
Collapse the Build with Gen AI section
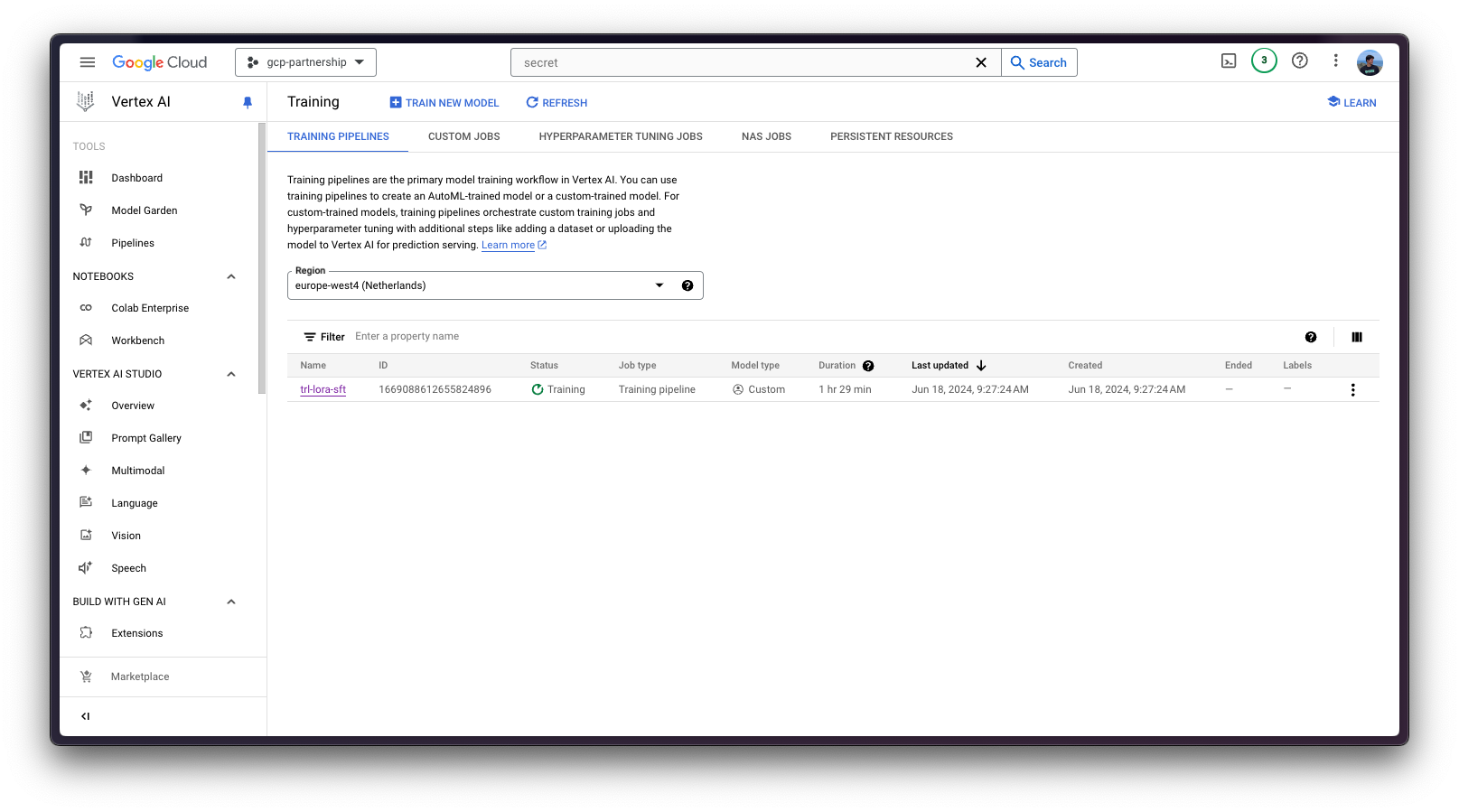[231, 602]
